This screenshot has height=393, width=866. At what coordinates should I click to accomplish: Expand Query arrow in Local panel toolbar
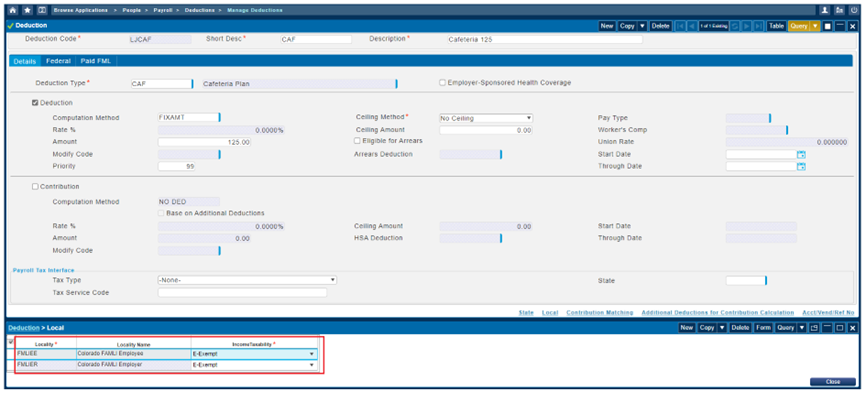(x=802, y=328)
